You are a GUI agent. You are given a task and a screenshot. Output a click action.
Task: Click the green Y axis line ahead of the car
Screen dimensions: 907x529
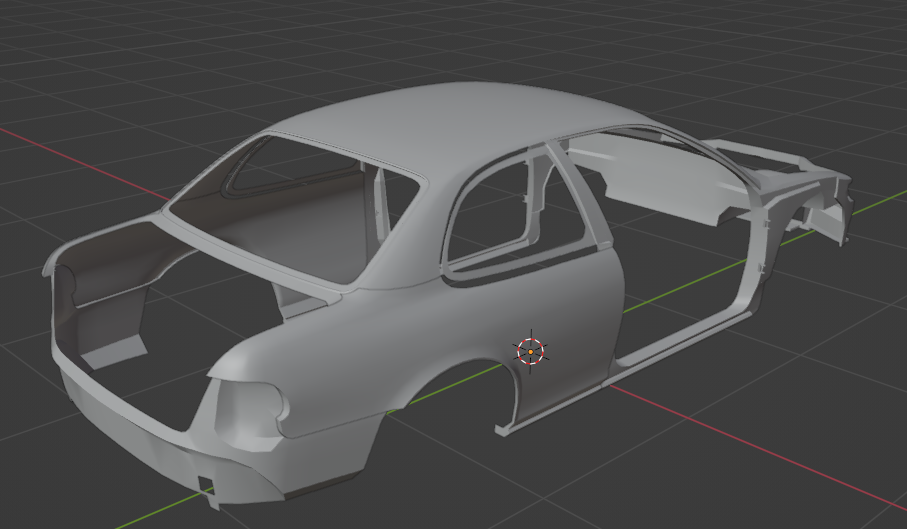(880, 201)
